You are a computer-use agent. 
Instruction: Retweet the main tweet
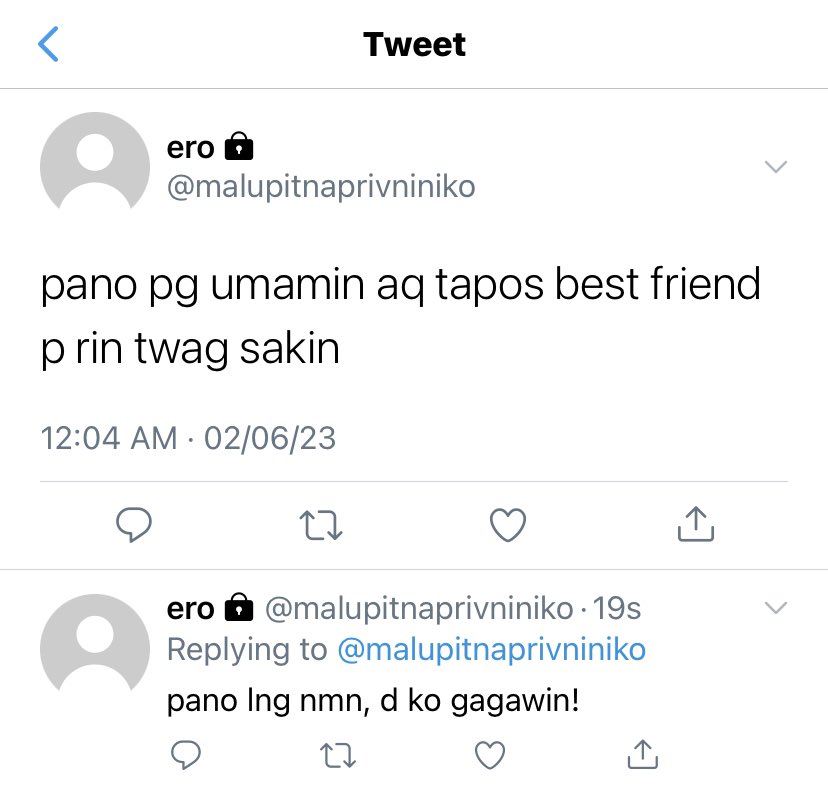321,525
